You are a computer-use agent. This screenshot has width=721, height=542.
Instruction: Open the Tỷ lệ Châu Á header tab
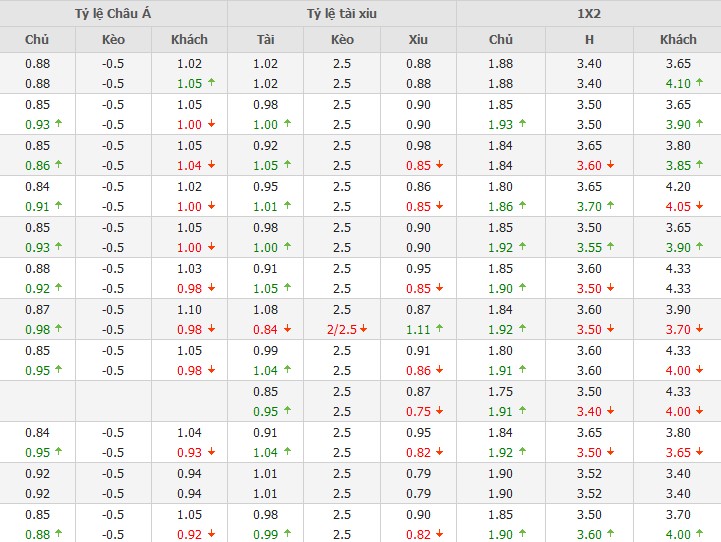(x=114, y=13)
